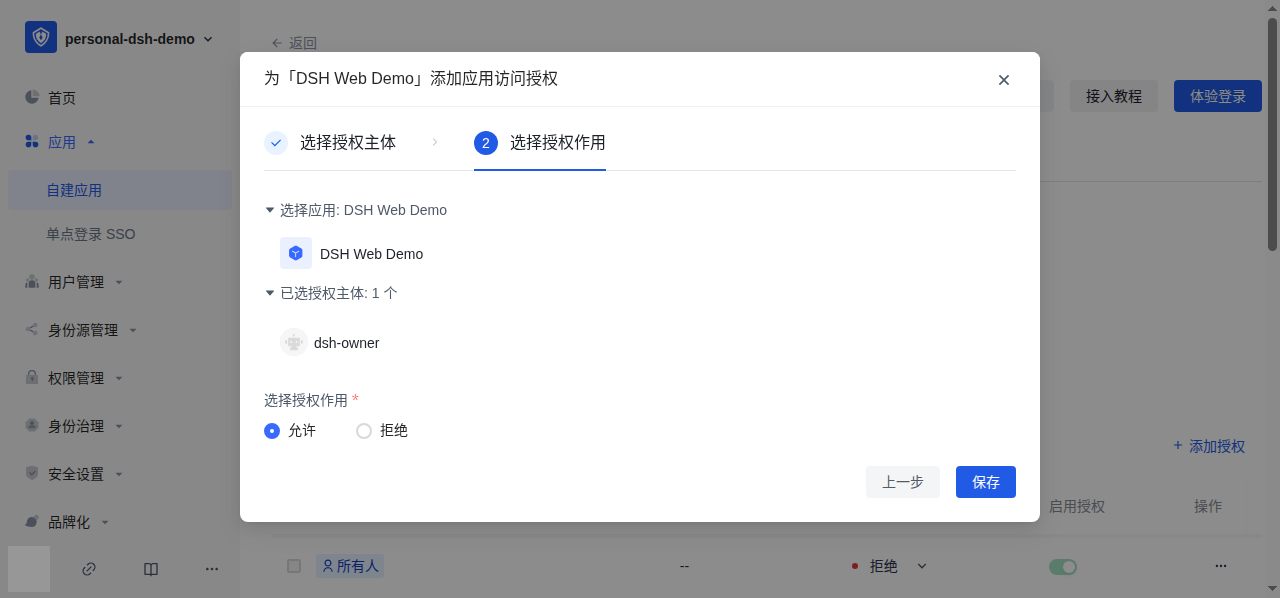This screenshot has width=1280, height=598.
Task: Click the 上一步 button
Action: tap(903, 482)
